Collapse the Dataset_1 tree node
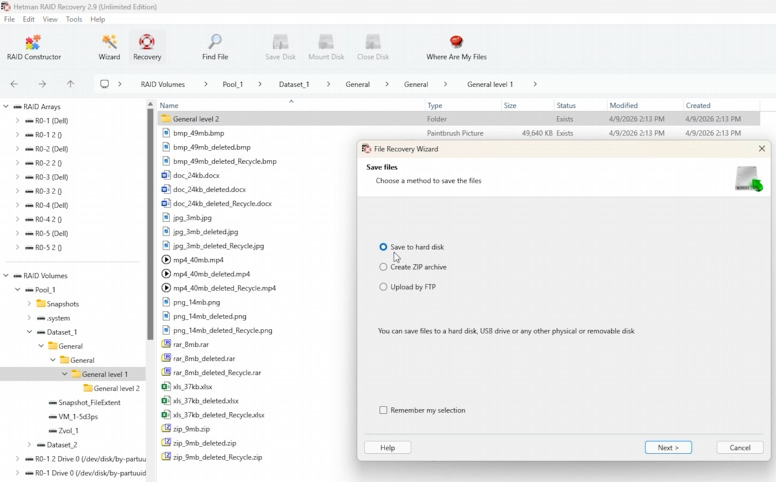 point(29,332)
